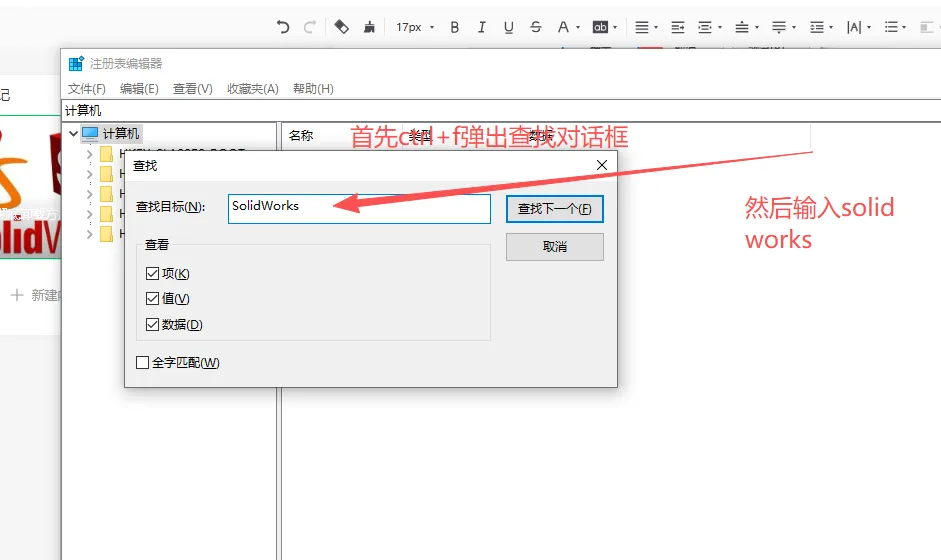Open the 收藏夹(A) menu
The width and height of the screenshot is (941, 560).
point(253,89)
